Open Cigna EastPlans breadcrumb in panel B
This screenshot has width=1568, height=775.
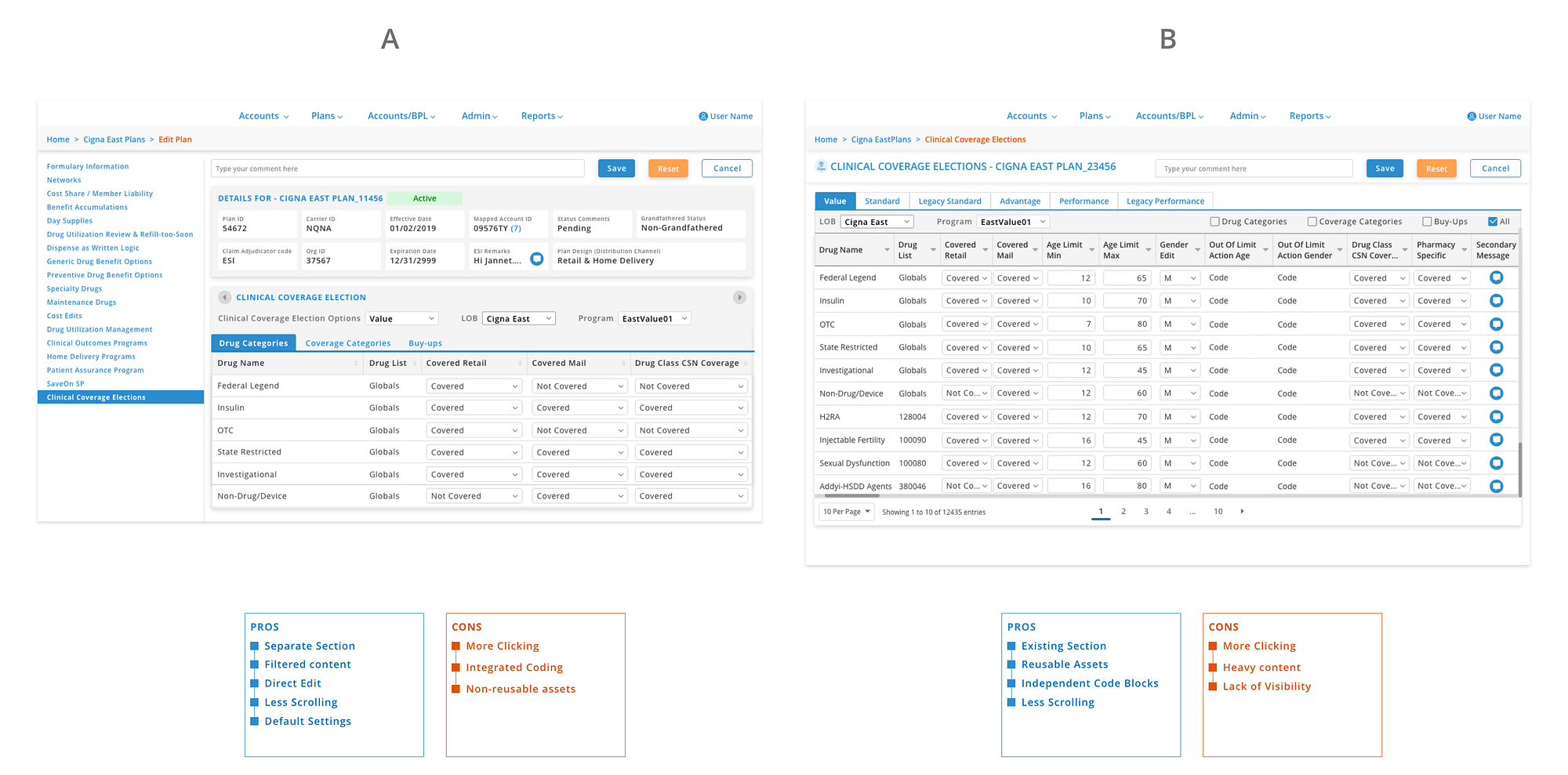tap(881, 139)
